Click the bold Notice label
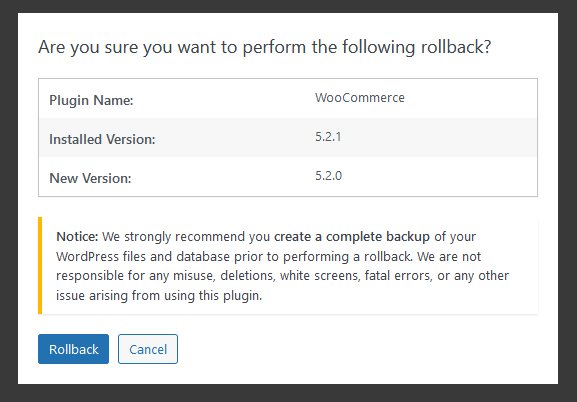Image resolution: width=577 pixels, height=402 pixels. (77, 236)
